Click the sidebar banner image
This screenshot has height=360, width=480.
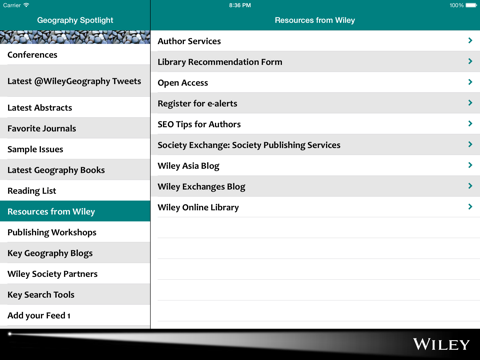tap(75, 37)
